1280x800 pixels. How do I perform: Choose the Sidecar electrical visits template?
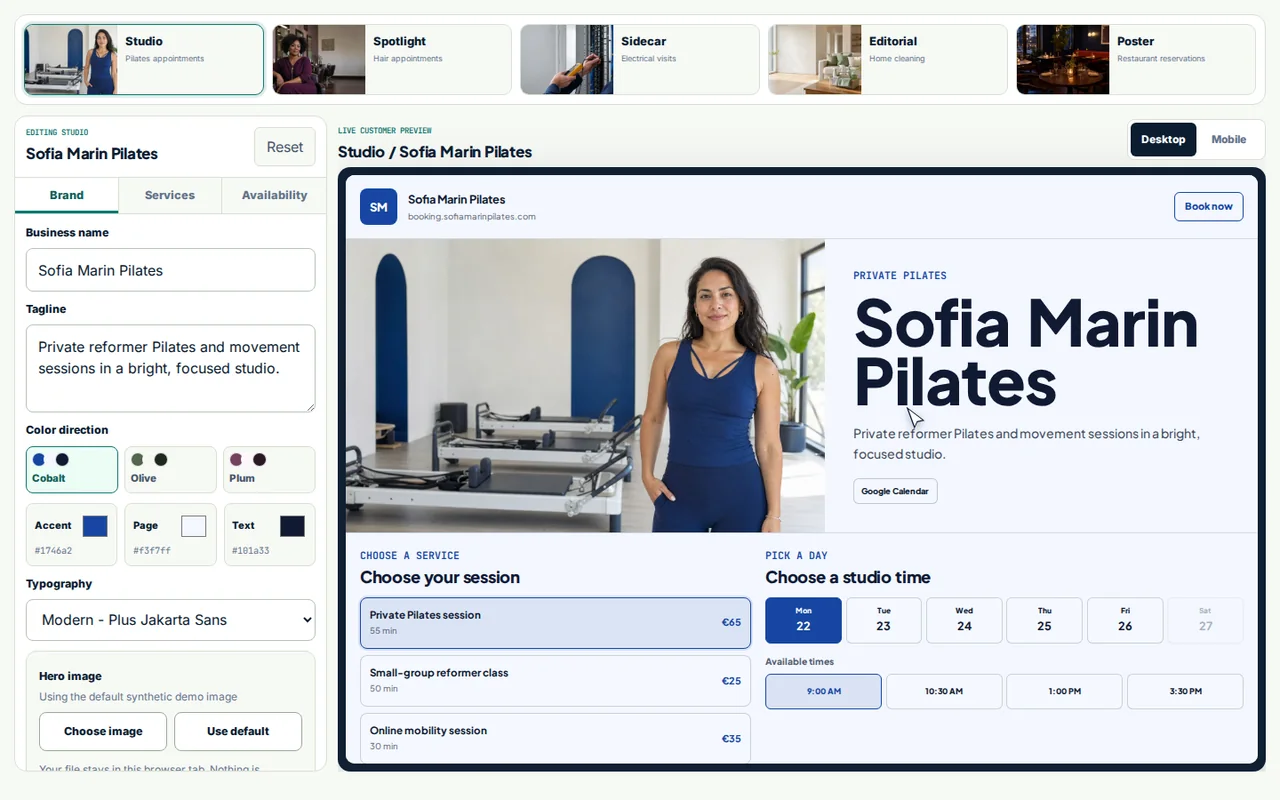(640, 60)
